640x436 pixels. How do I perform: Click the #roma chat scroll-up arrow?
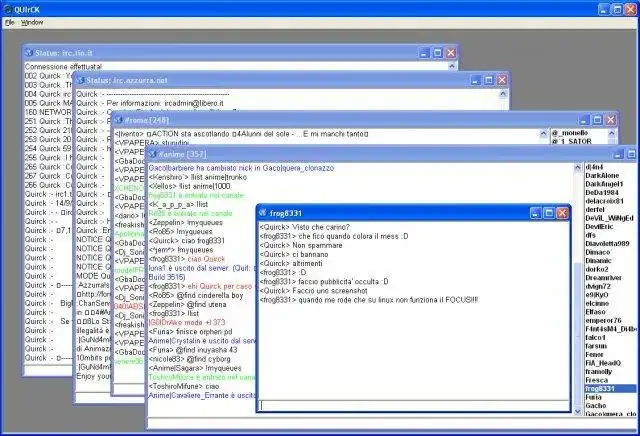click(543, 133)
